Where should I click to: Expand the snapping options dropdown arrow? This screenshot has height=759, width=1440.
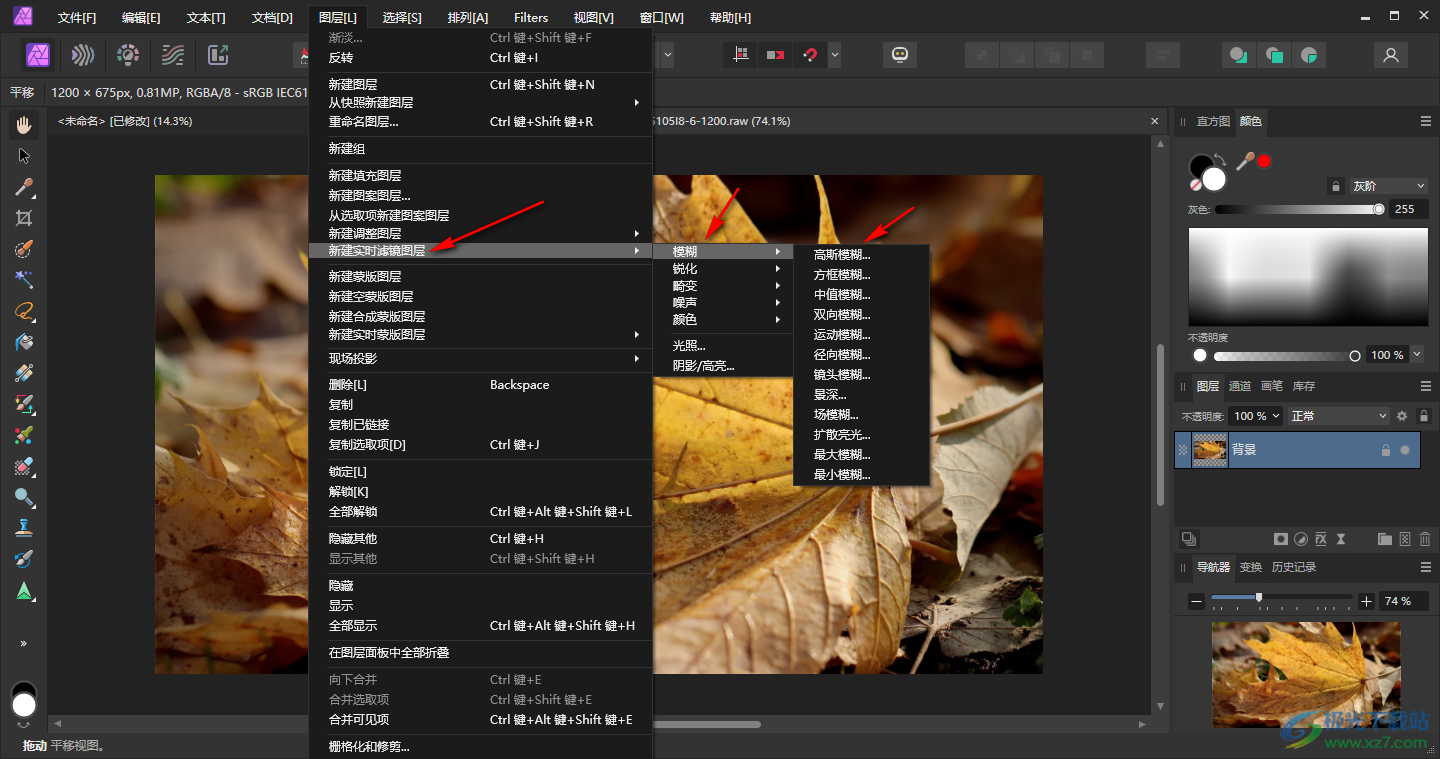point(834,55)
